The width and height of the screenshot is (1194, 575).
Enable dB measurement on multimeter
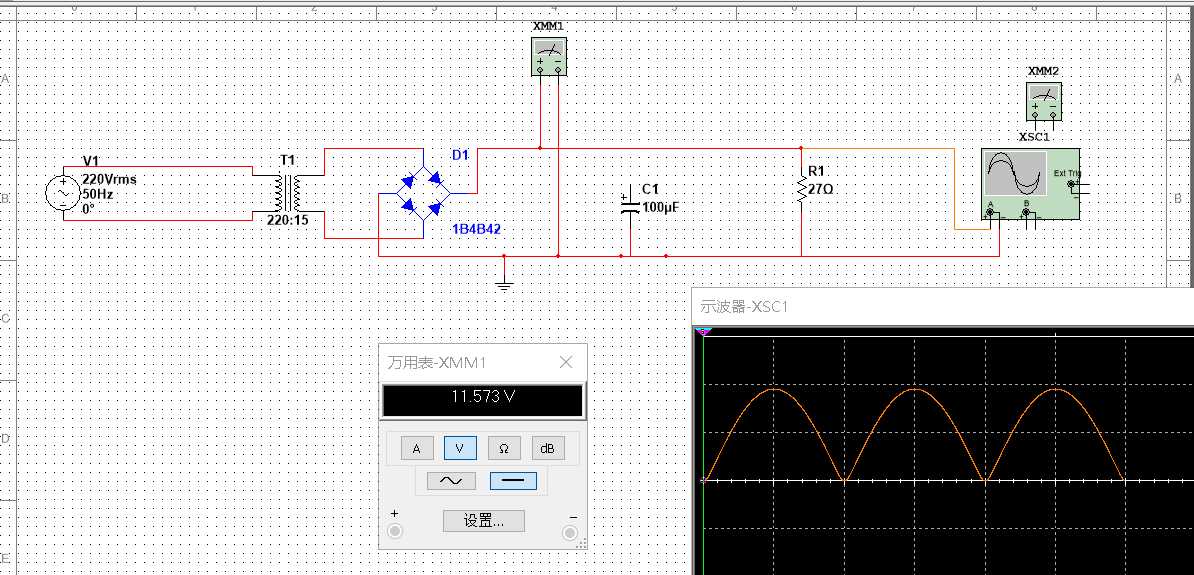pos(548,449)
